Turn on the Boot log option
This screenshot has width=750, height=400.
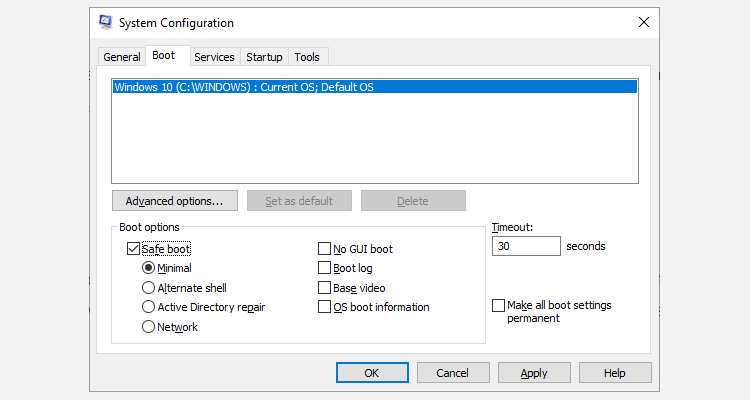pyautogui.click(x=324, y=268)
